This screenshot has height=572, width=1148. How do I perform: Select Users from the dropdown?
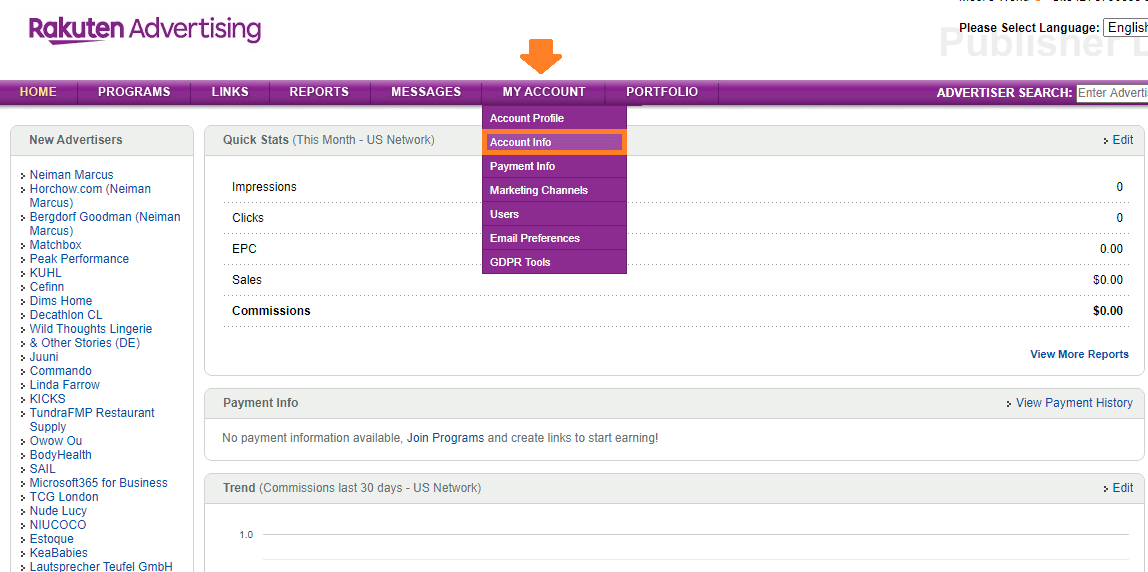(554, 214)
